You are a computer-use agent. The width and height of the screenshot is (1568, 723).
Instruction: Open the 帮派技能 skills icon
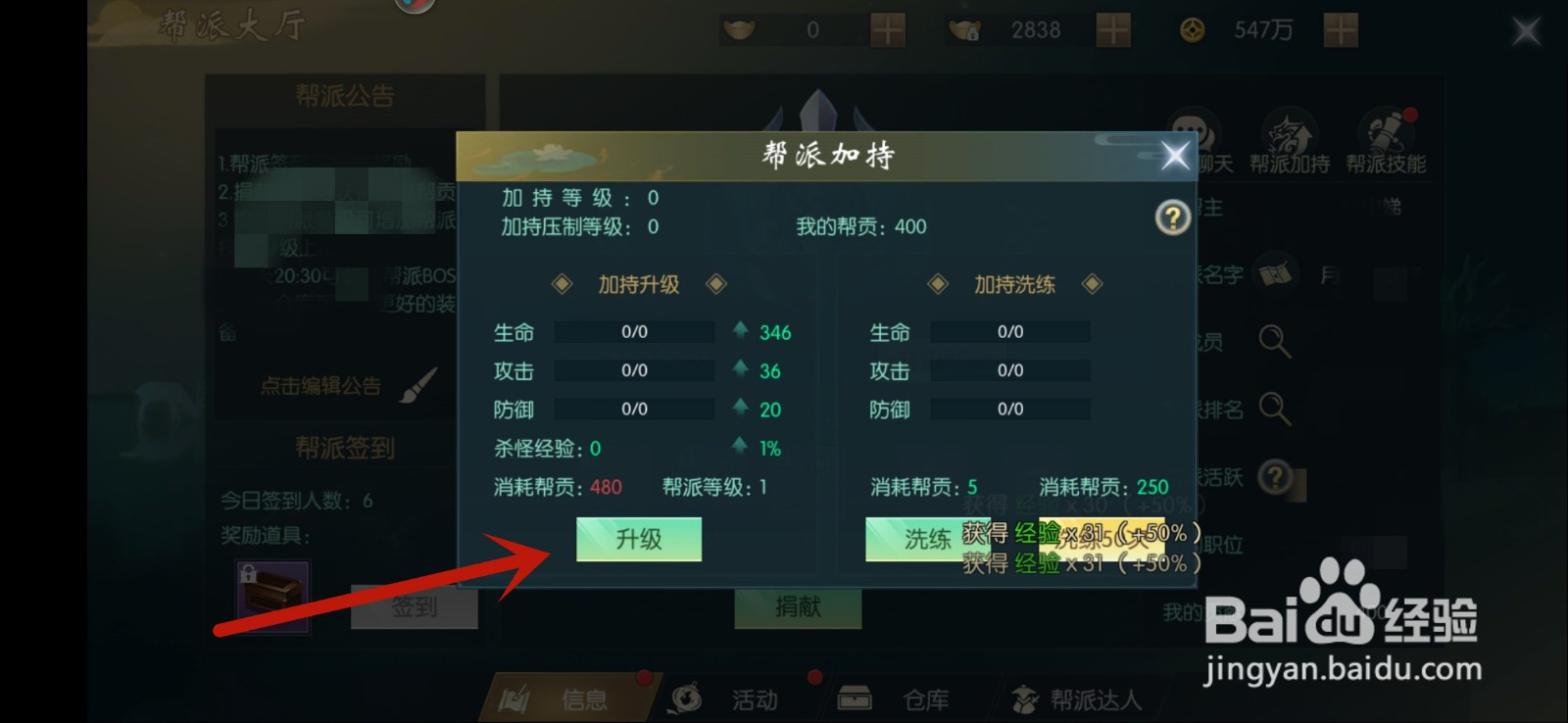click(x=1386, y=143)
